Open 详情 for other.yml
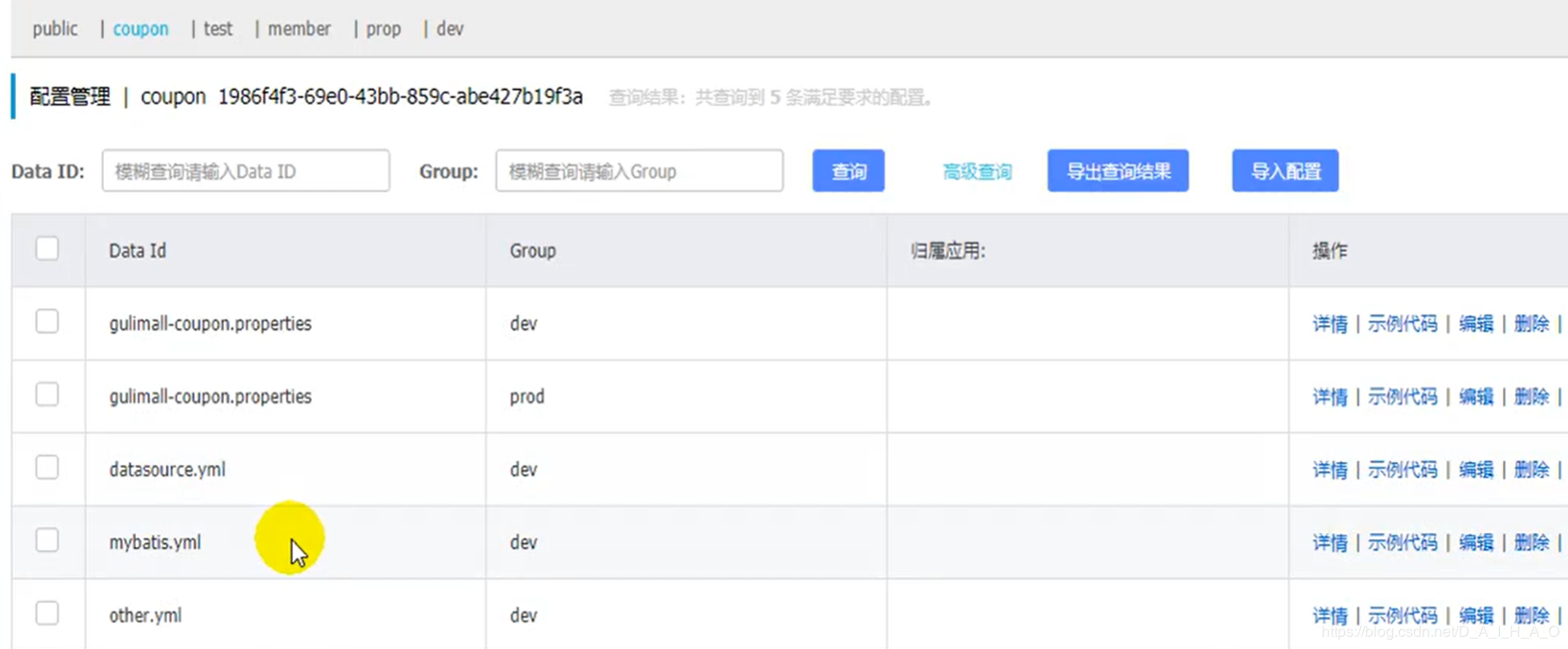This screenshot has height=649, width=1568. [1330, 615]
